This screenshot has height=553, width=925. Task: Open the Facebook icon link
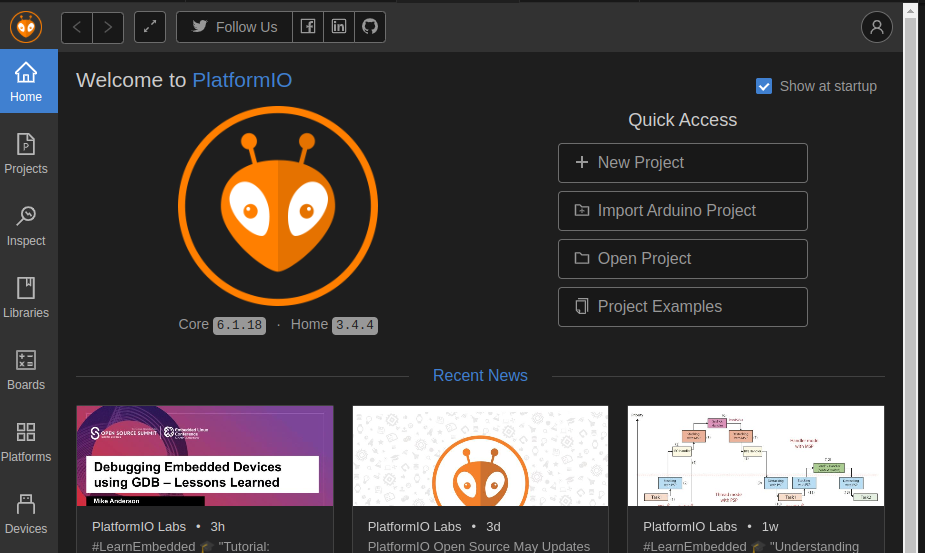click(x=308, y=27)
